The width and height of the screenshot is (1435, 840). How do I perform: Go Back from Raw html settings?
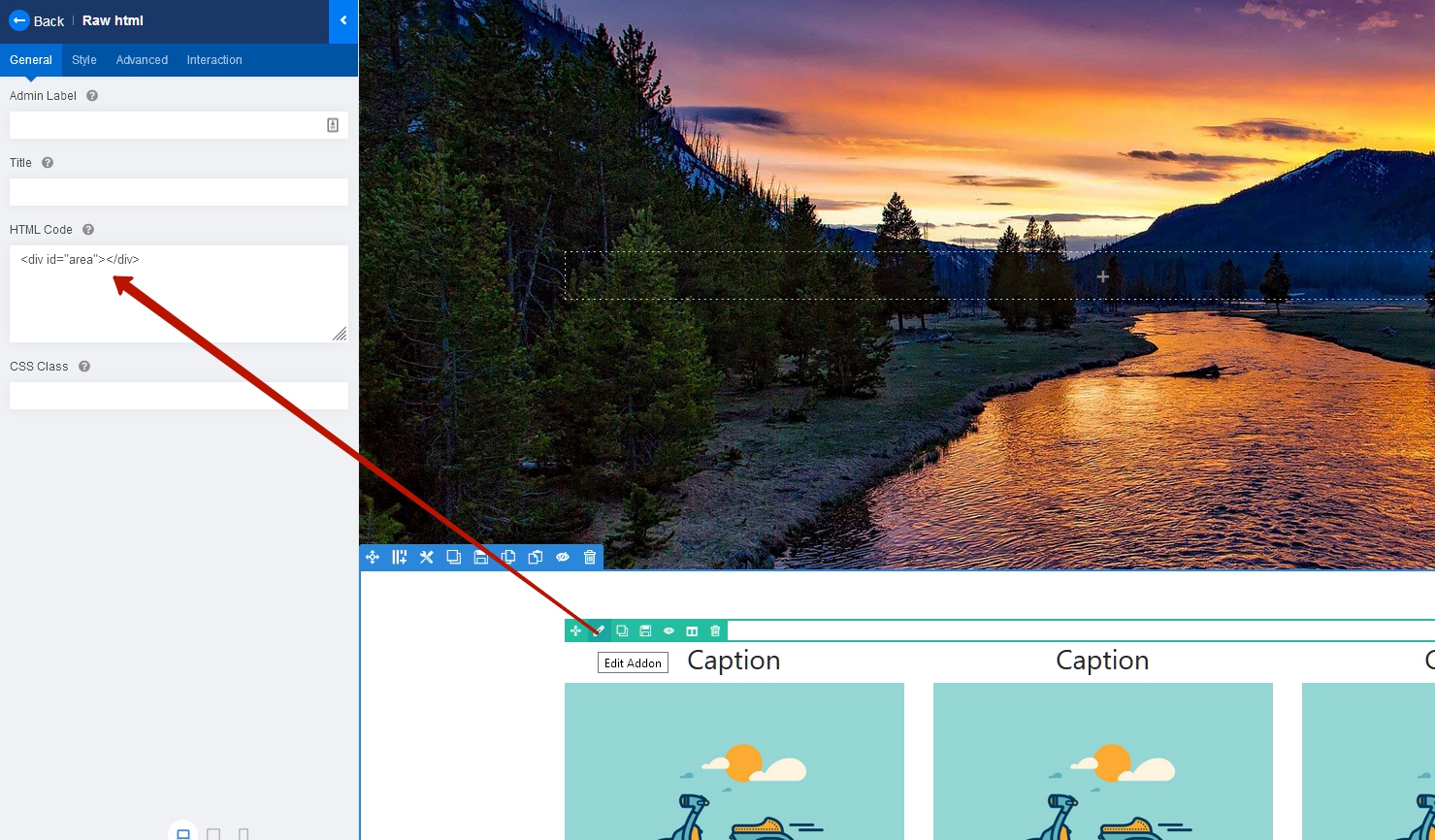click(x=37, y=21)
